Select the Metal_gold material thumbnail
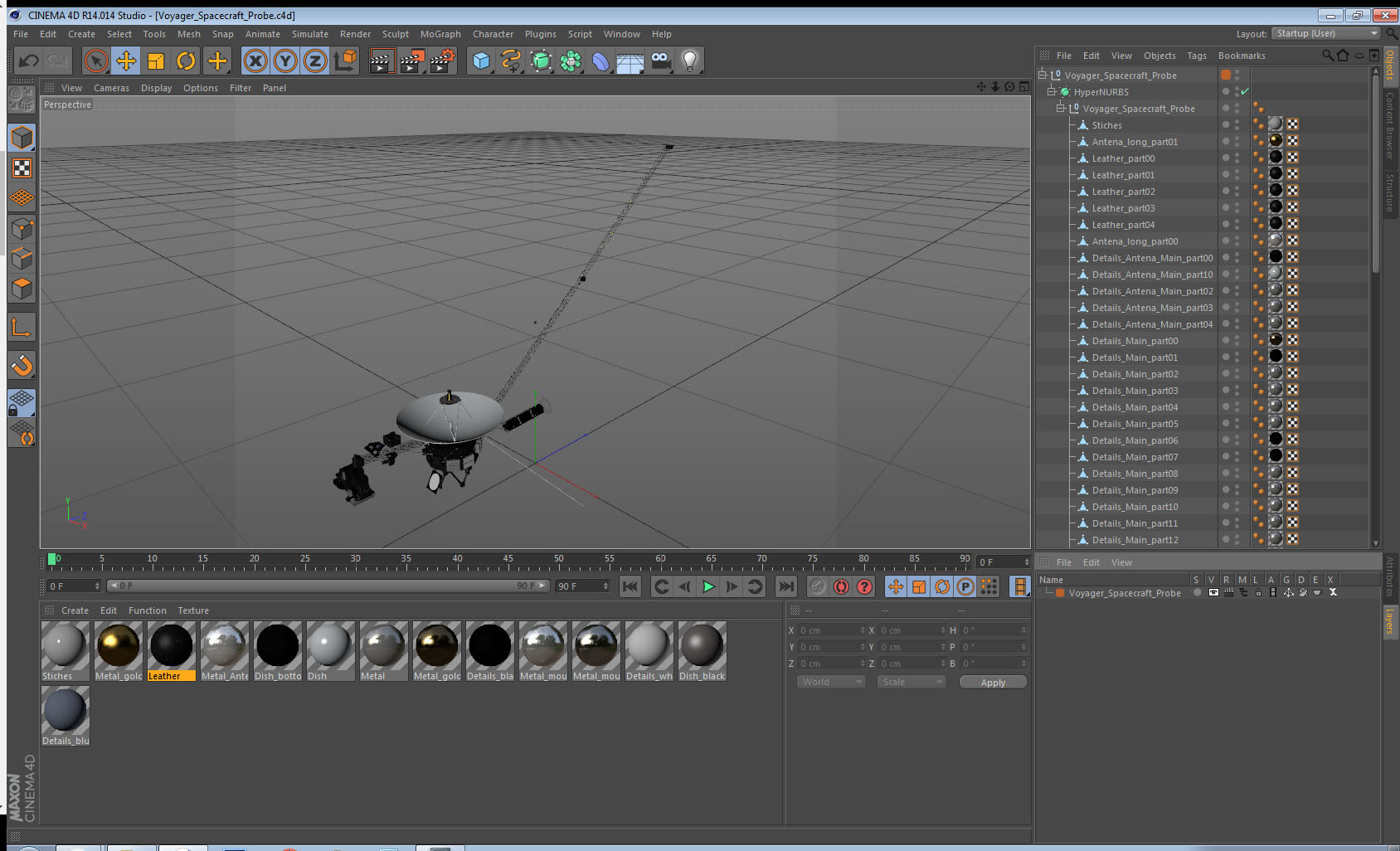 [119, 651]
